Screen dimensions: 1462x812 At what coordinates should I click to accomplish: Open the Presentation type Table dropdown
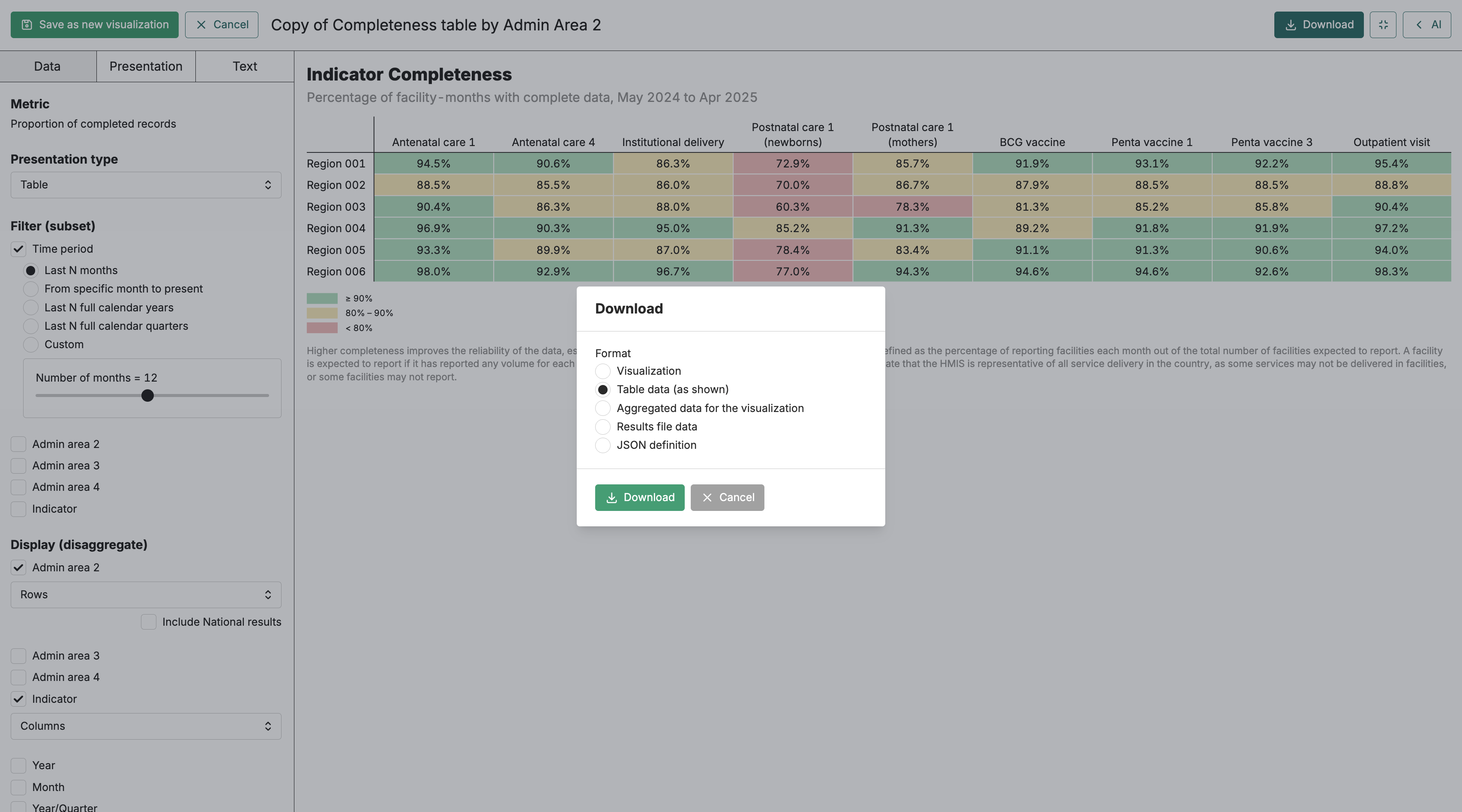coord(146,185)
